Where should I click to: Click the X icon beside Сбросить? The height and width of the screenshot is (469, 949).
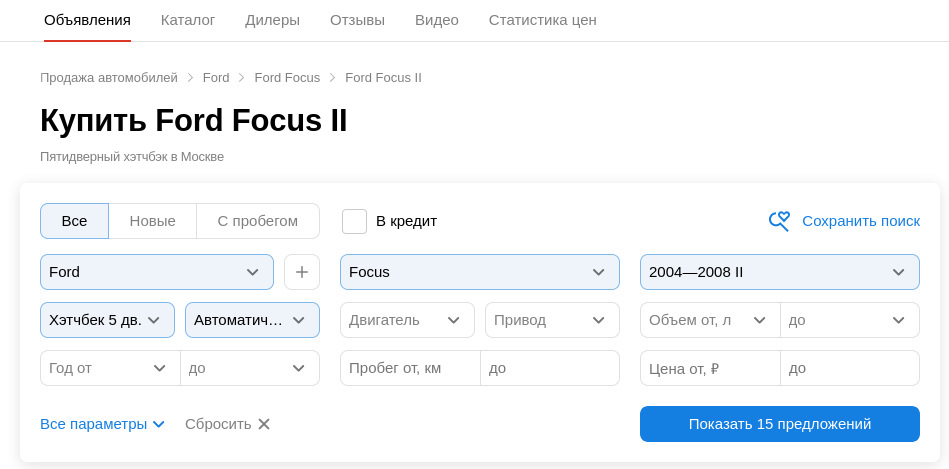264,424
